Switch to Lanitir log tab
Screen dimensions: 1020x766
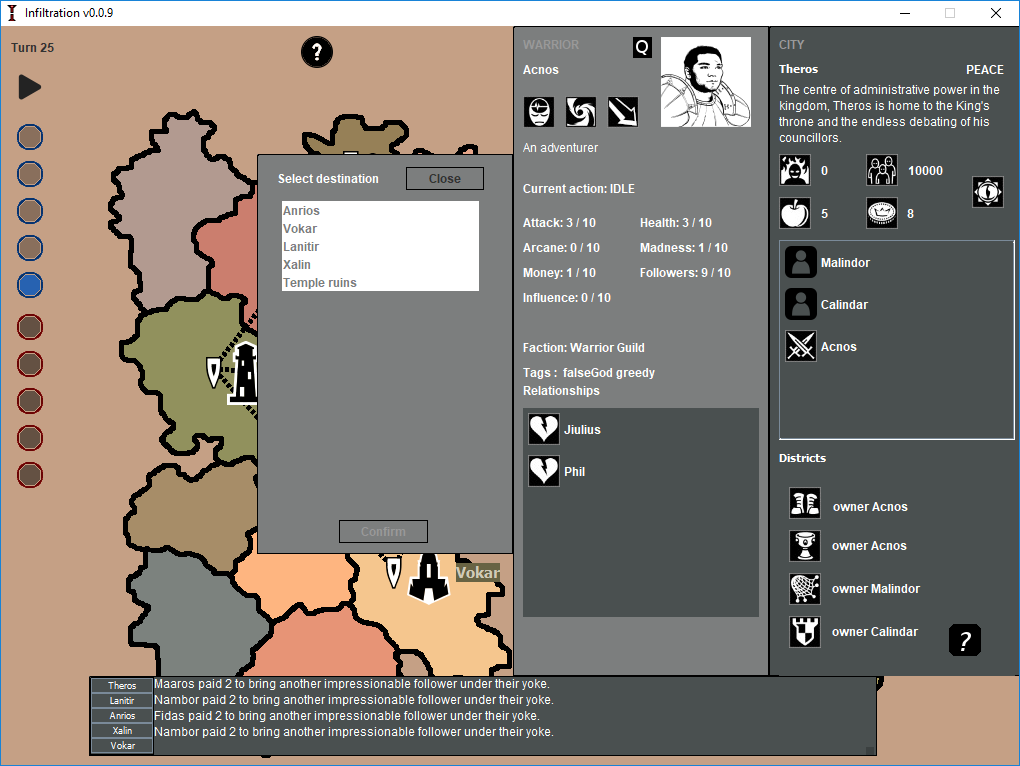(122, 700)
